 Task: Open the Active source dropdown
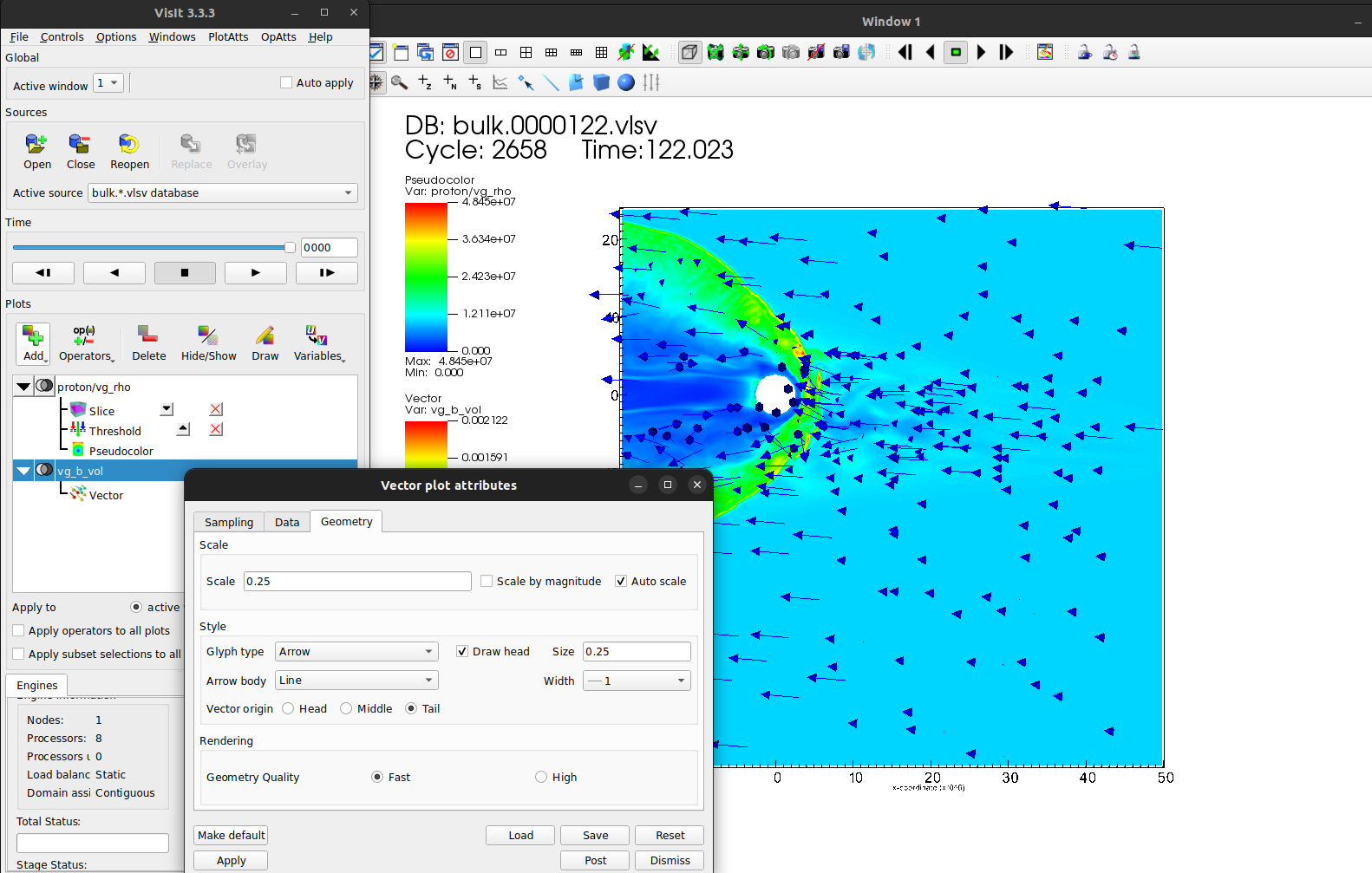[223, 193]
